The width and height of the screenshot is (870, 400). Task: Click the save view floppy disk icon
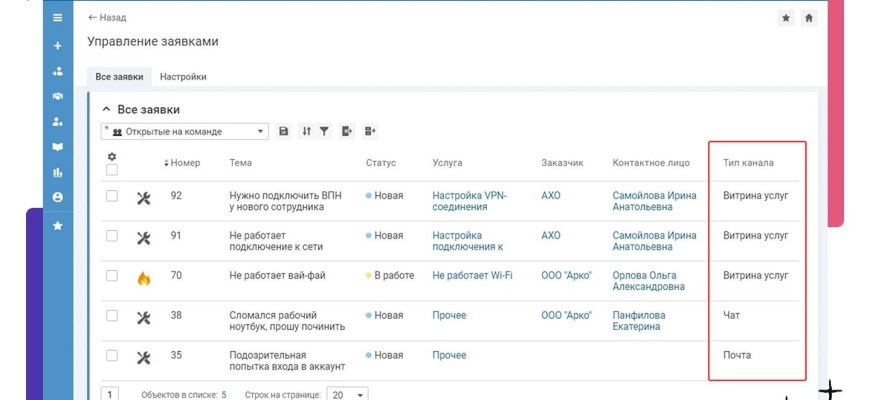[x=284, y=131]
